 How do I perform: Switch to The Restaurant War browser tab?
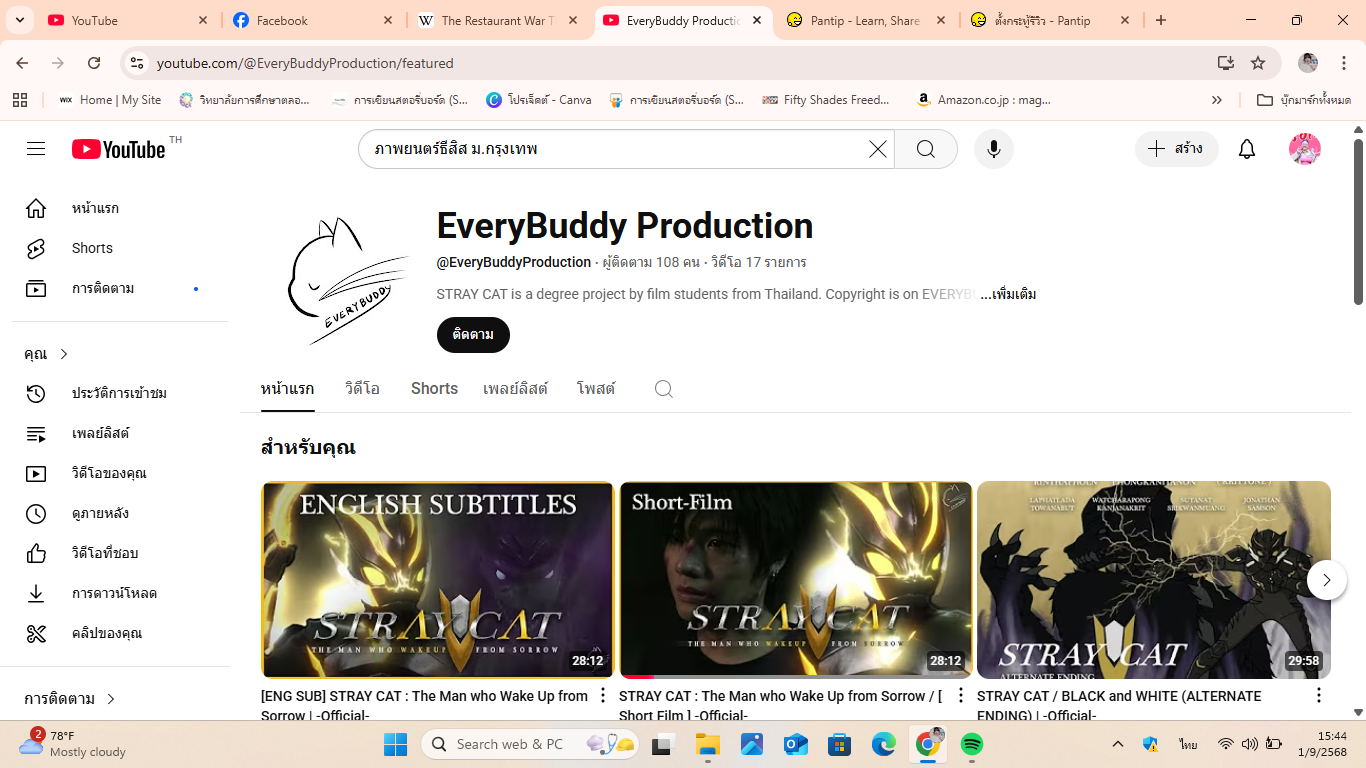[497, 20]
